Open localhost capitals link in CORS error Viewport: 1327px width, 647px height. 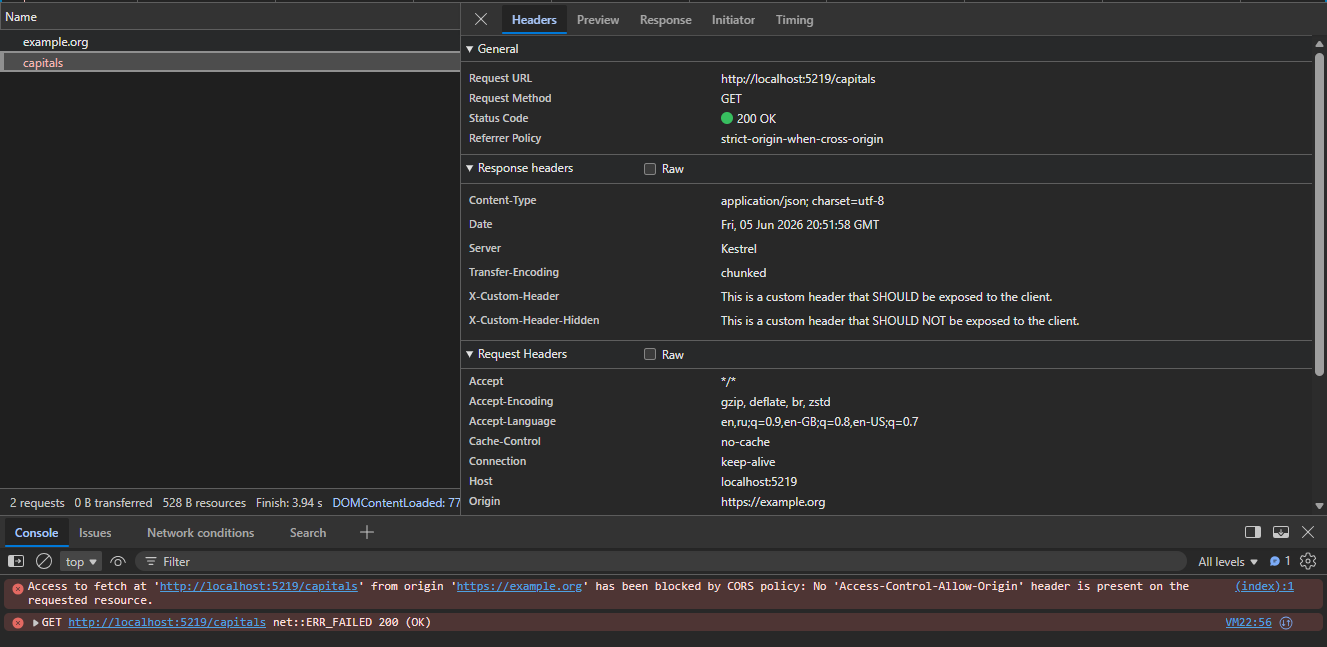click(259, 586)
